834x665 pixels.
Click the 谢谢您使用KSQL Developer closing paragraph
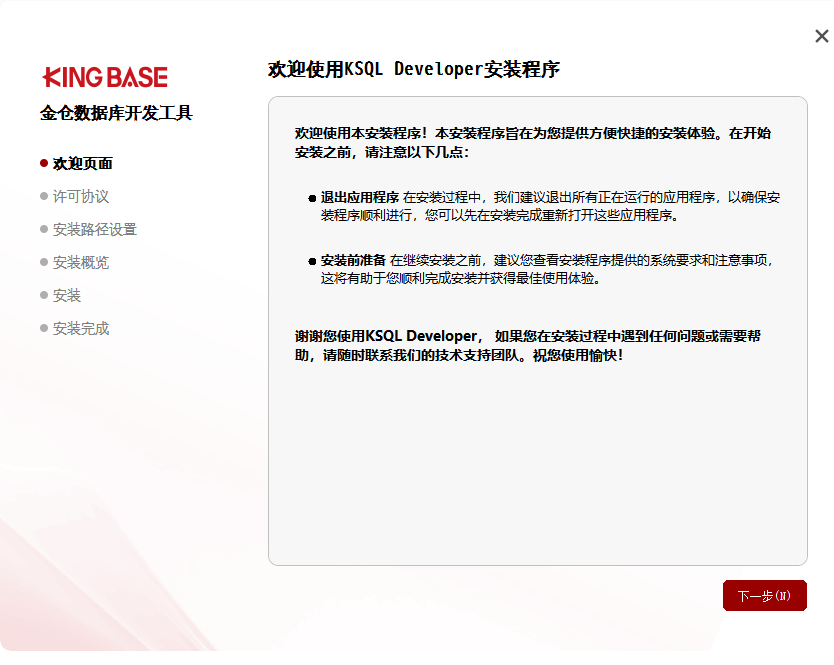534,345
